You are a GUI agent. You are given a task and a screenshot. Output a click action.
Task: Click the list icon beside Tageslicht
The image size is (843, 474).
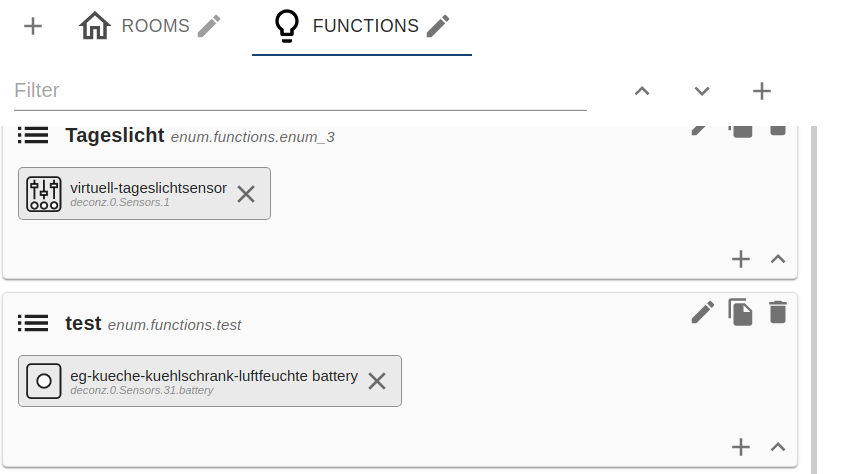(x=33, y=135)
